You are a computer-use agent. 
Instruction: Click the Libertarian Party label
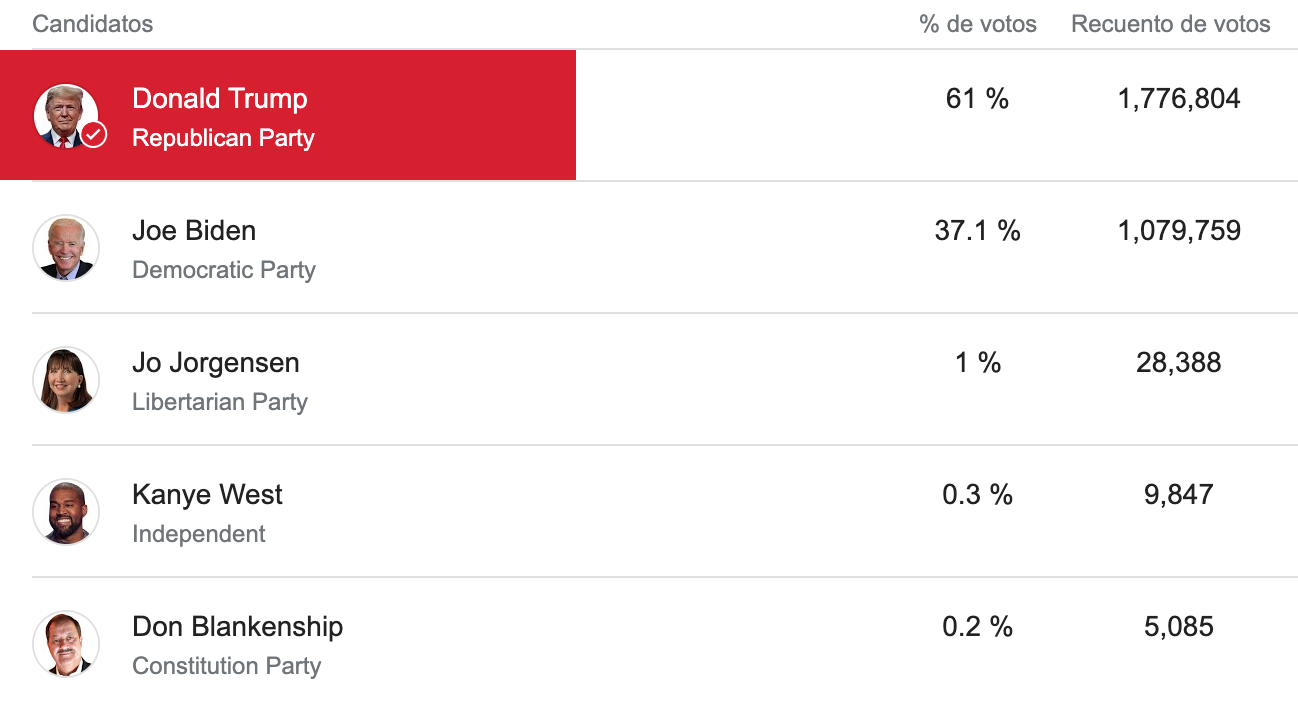pyautogui.click(x=220, y=402)
